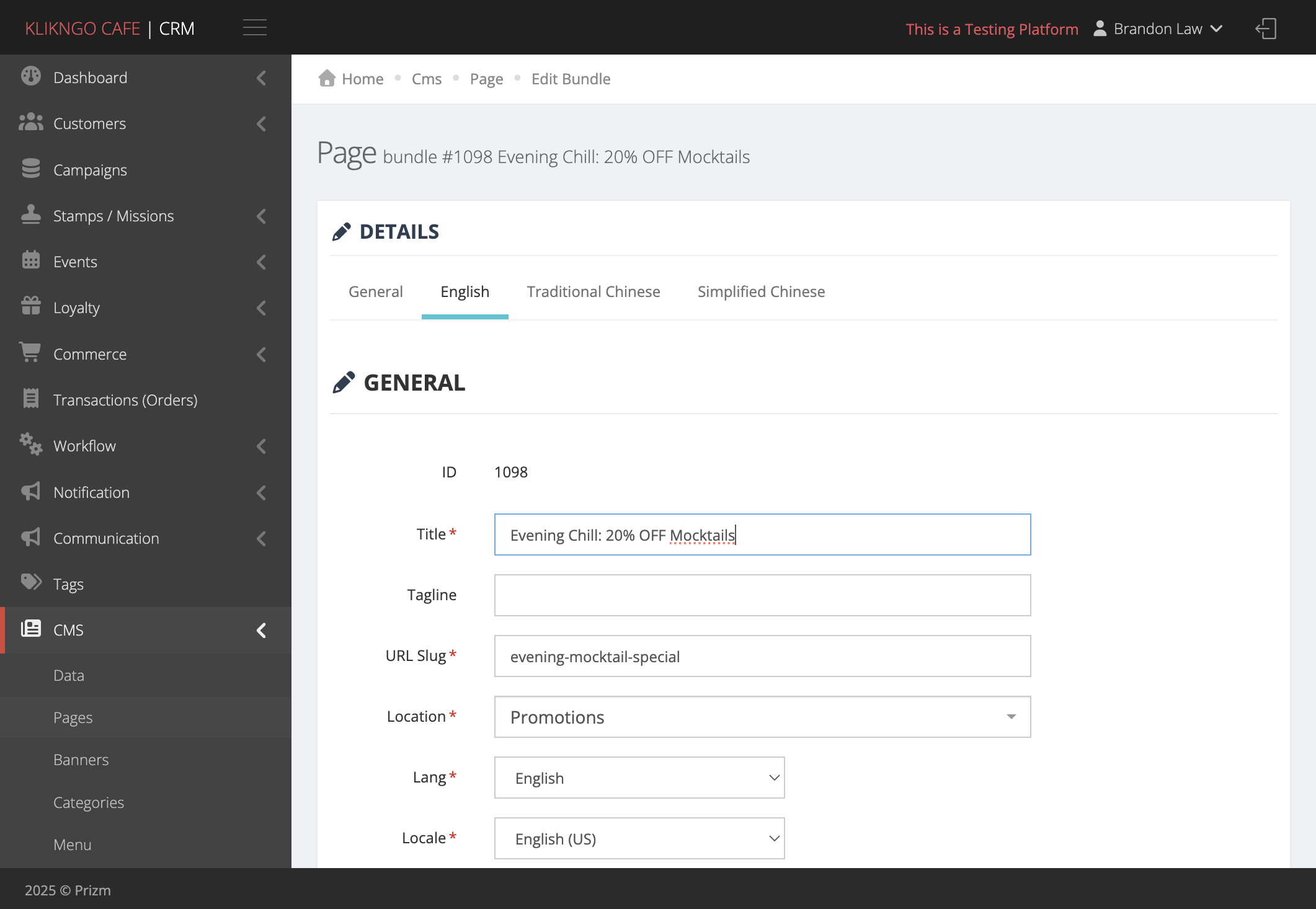Open Data under CMS submenu
Viewport: 1316px width, 909px height.
point(68,675)
